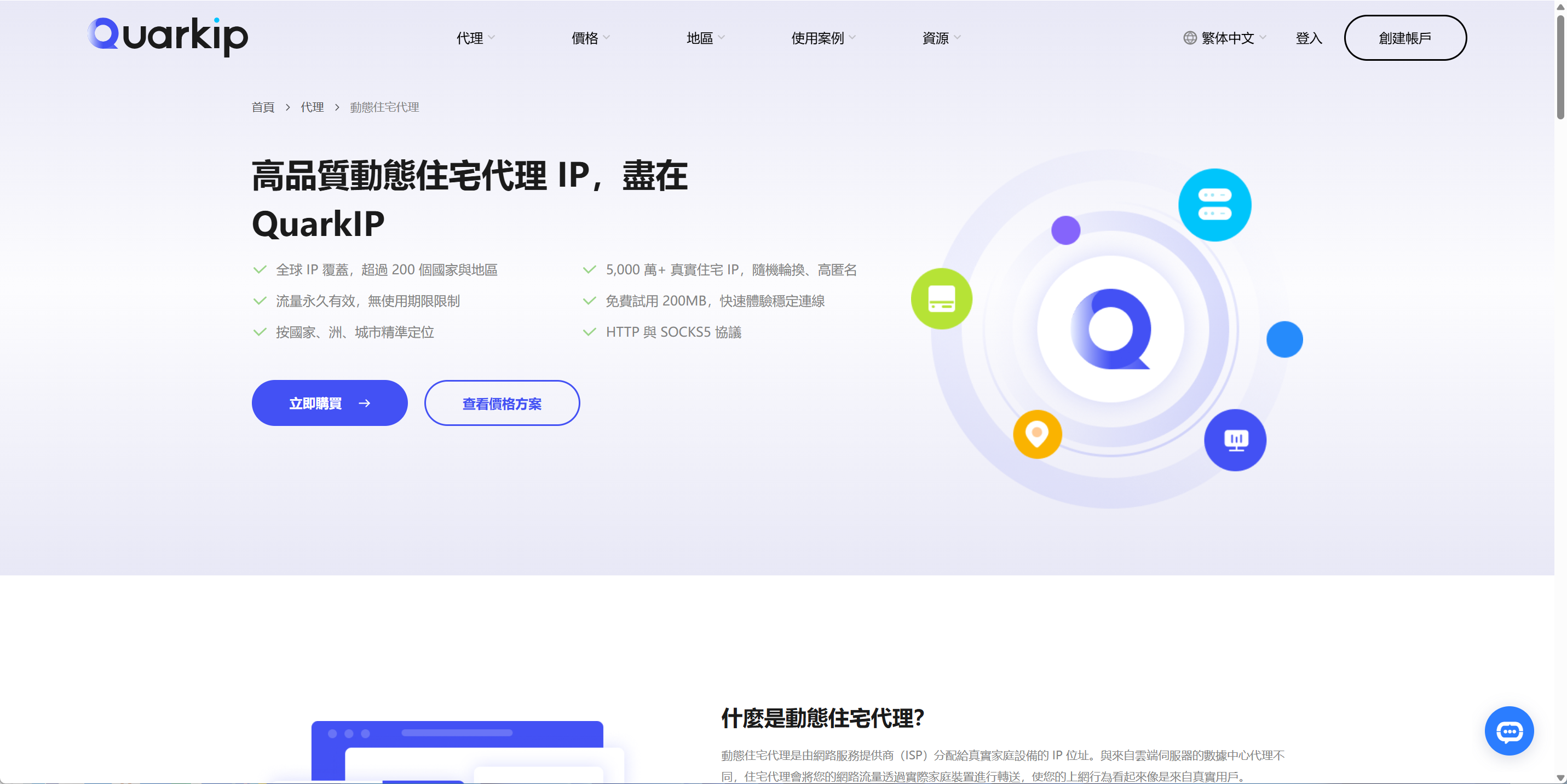This screenshot has width=1567, height=784.
Task: Click the breadcrumb chevron after 代理
Action: click(x=337, y=108)
